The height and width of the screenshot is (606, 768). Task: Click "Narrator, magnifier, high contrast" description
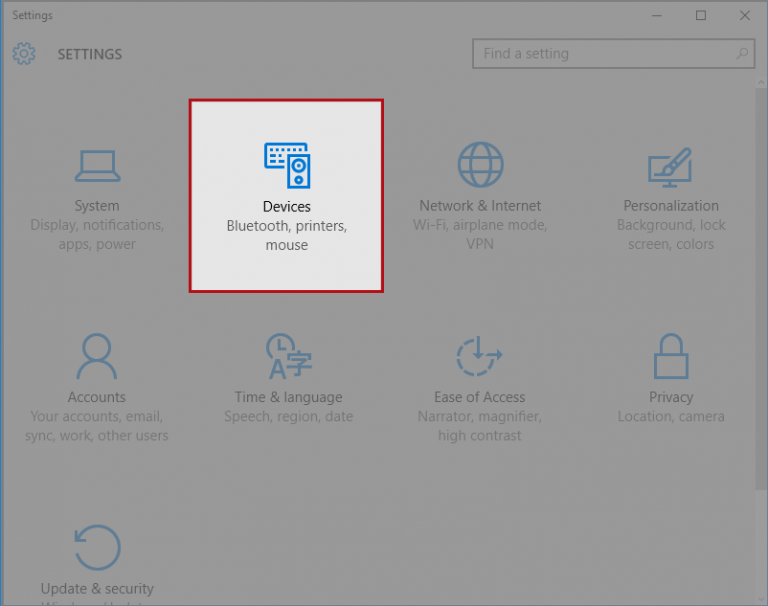tap(480, 426)
